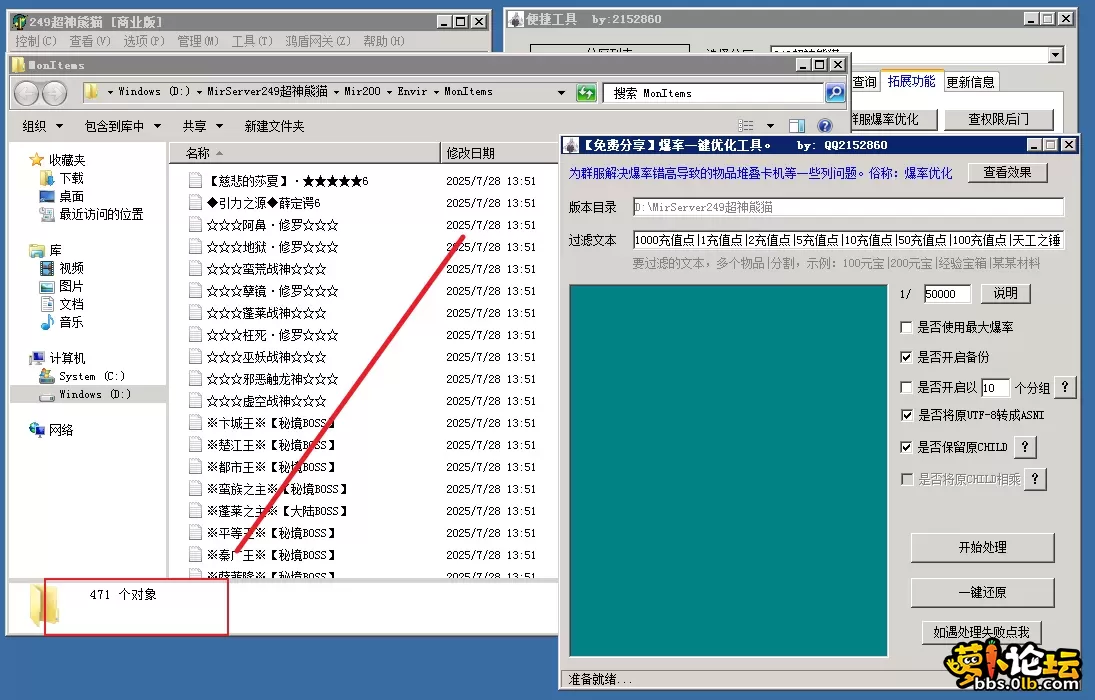Enable the 是否开启以 分组 checkbox
This screenshot has height=700, width=1095.
pos(906,387)
